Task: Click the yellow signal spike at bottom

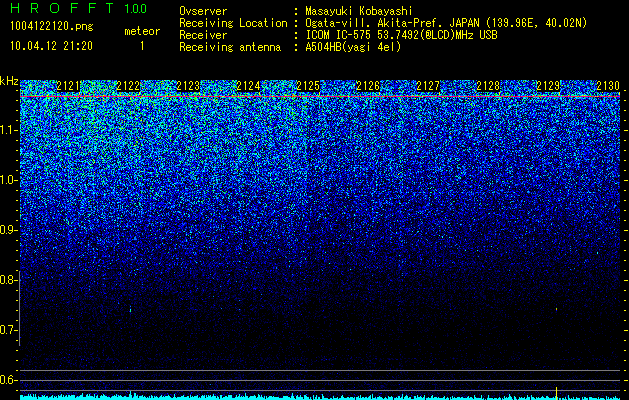Action: [556, 392]
